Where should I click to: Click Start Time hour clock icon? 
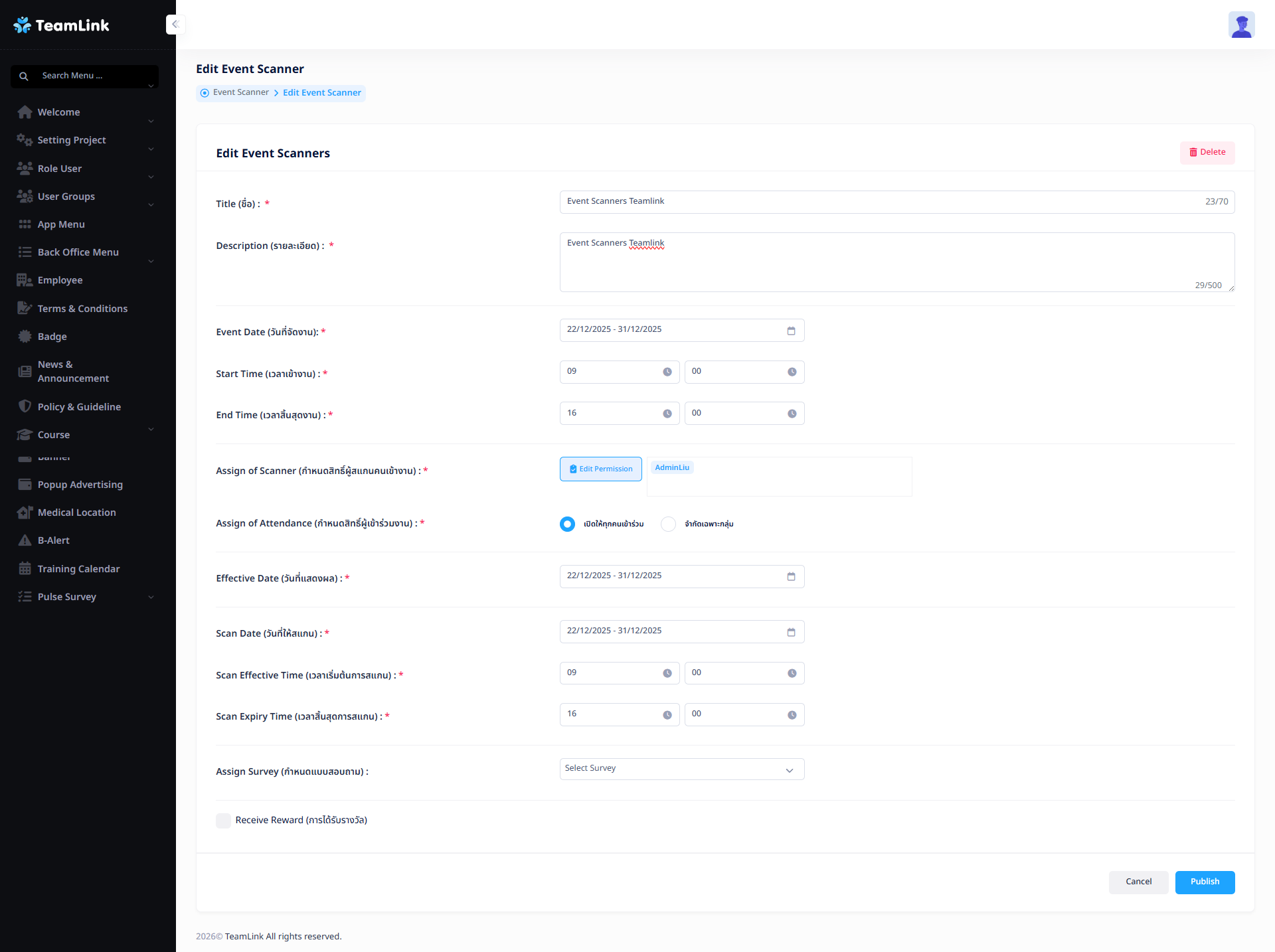[667, 372]
